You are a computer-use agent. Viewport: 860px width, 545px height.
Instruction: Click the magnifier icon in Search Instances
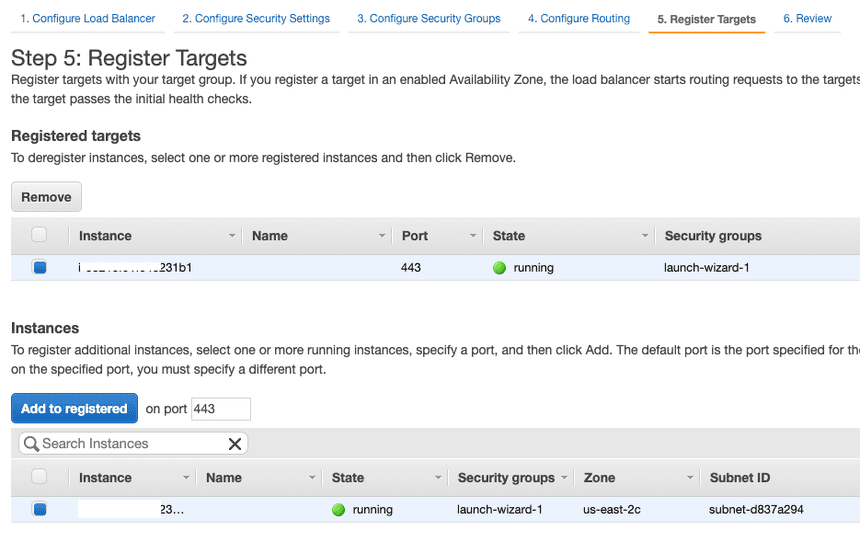click(x=31, y=444)
